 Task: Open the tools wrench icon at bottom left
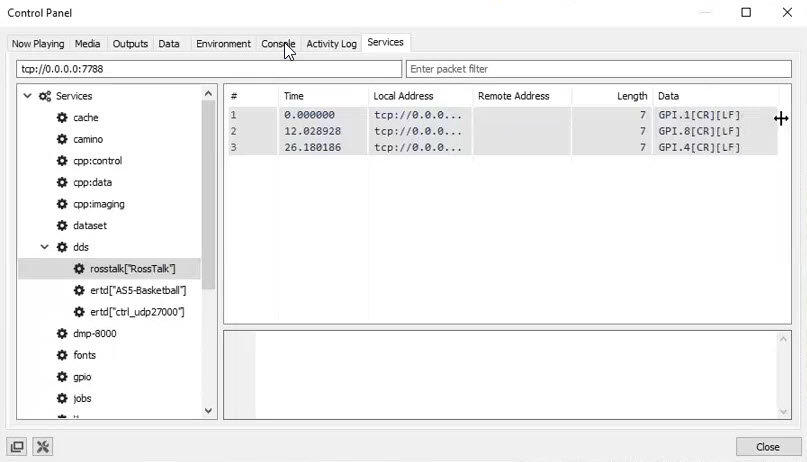tap(42, 447)
